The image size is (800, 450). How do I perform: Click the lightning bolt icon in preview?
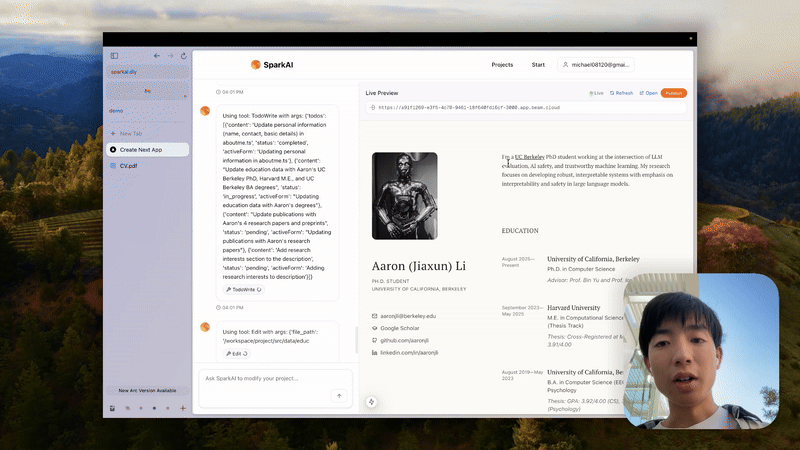[371, 401]
